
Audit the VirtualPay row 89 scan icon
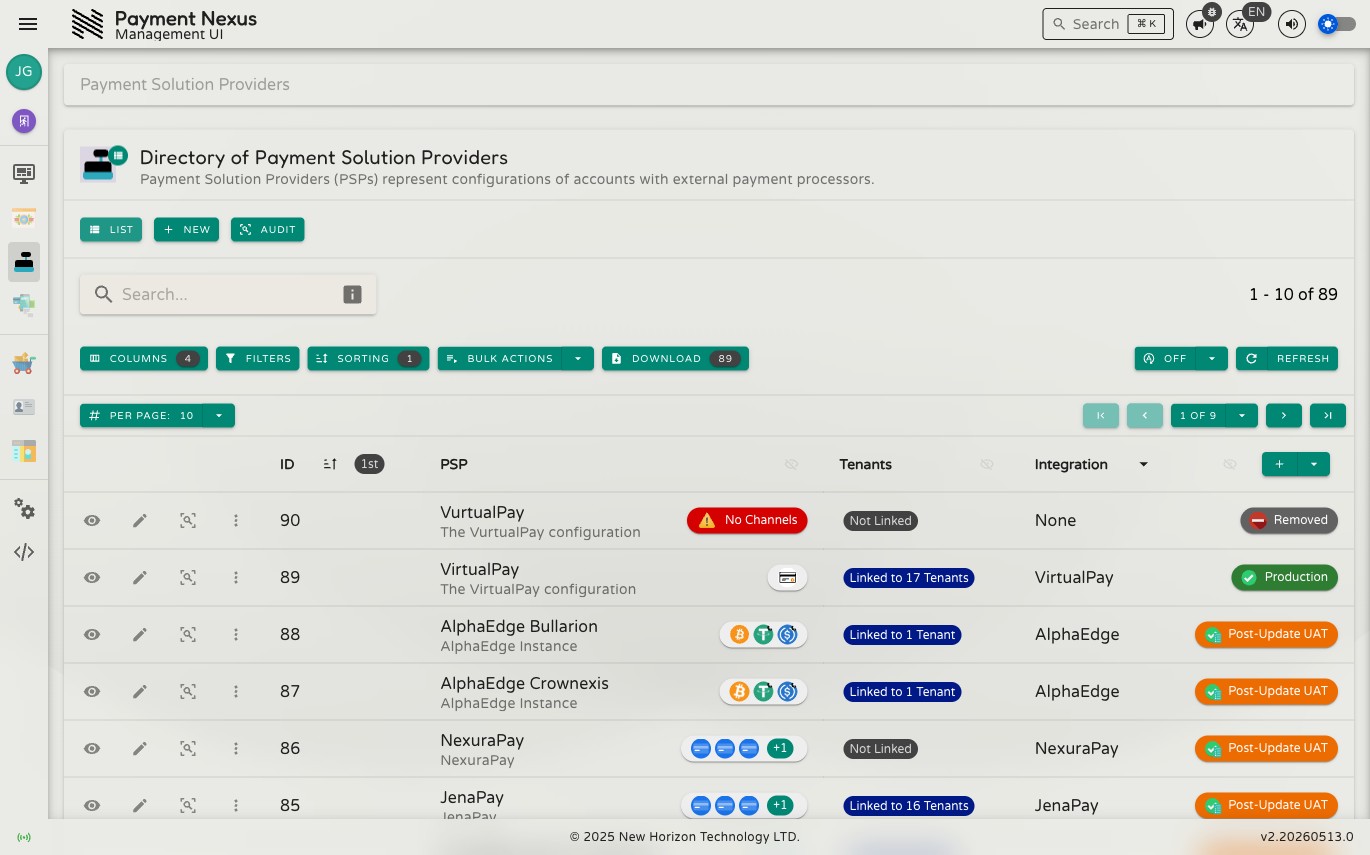click(188, 577)
